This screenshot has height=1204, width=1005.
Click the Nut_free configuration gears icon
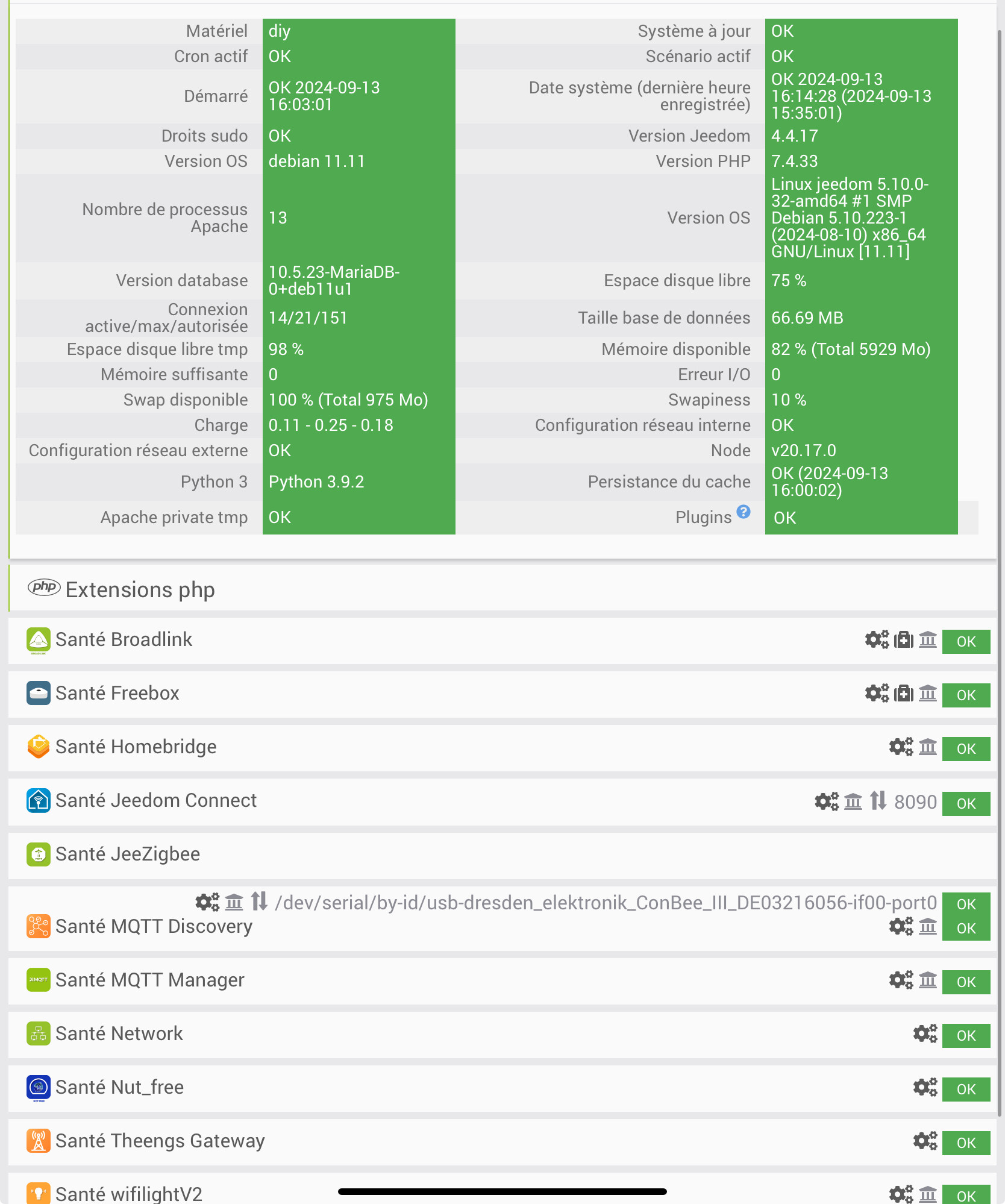pos(925,1088)
